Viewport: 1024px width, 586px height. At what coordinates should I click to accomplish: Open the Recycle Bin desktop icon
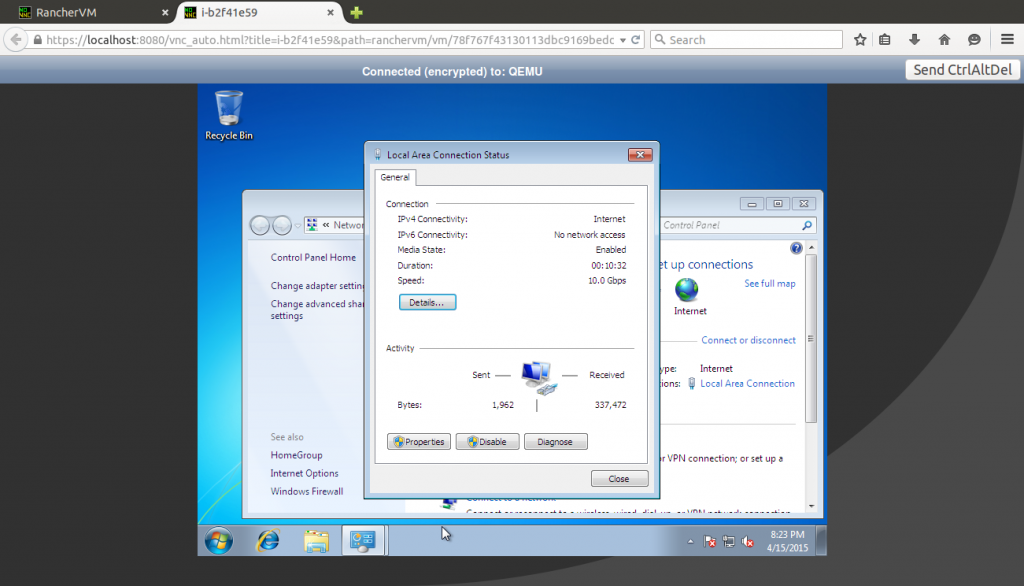(229, 115)
